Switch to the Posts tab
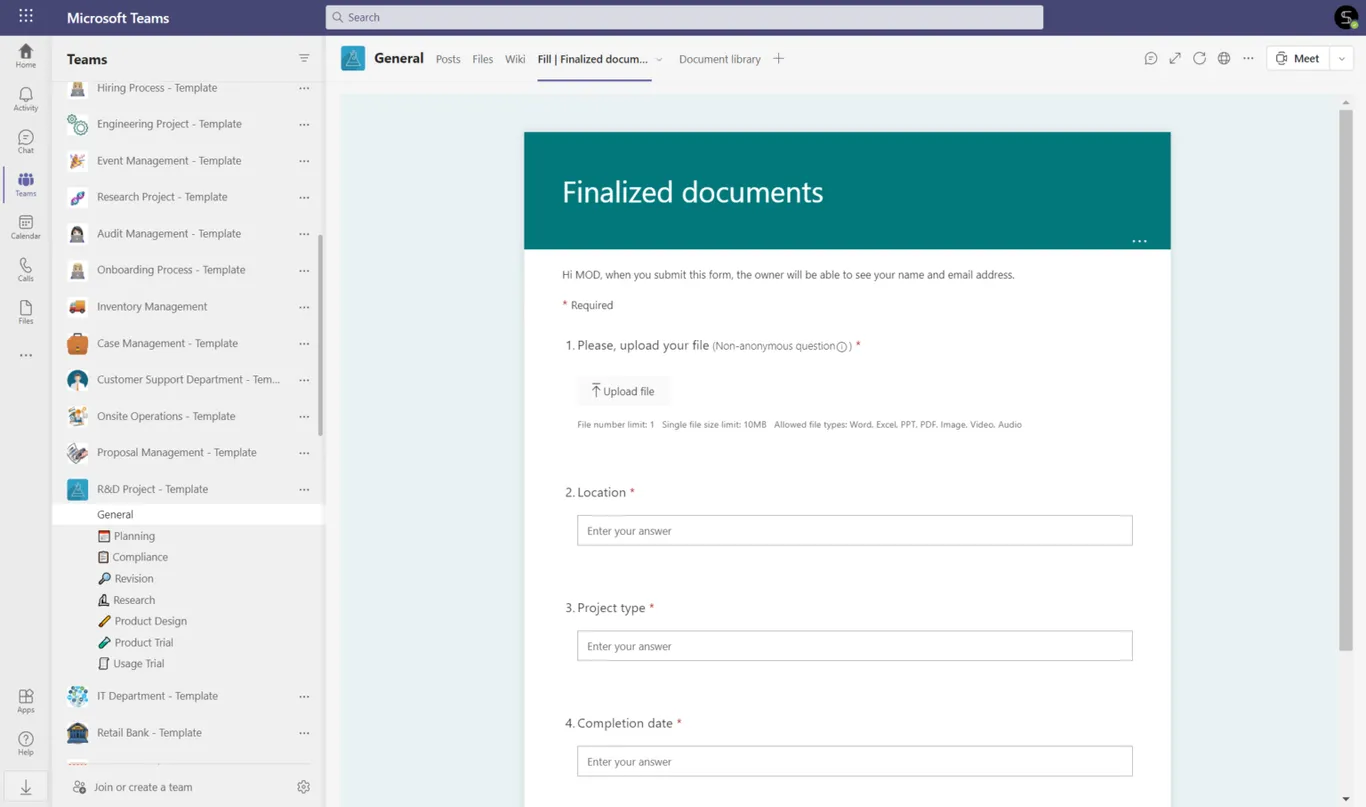The width and height of the screenshot is (1366, 807). coord(448,59)
